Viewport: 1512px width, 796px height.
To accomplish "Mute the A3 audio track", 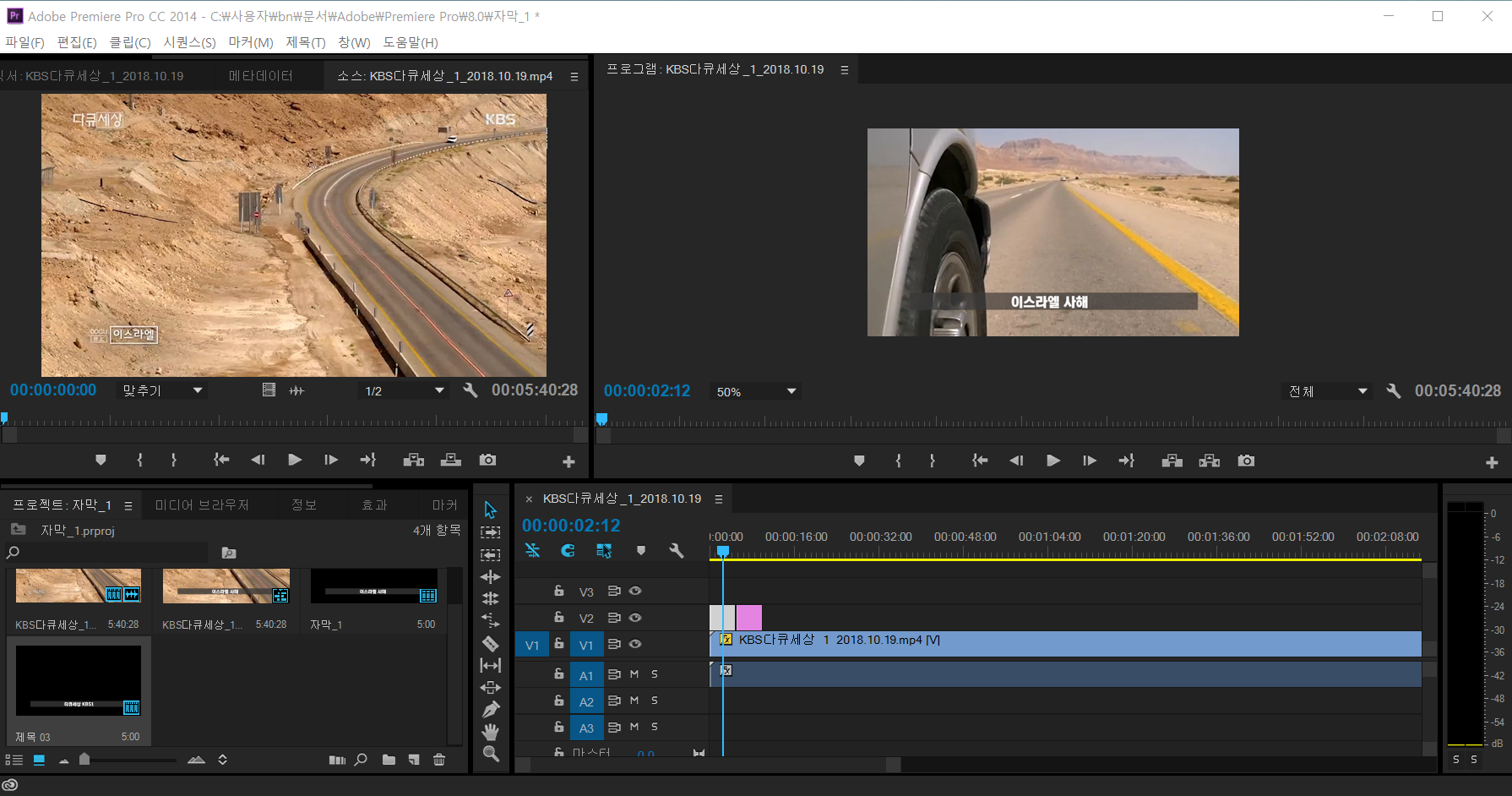I will tap(634, 727).
